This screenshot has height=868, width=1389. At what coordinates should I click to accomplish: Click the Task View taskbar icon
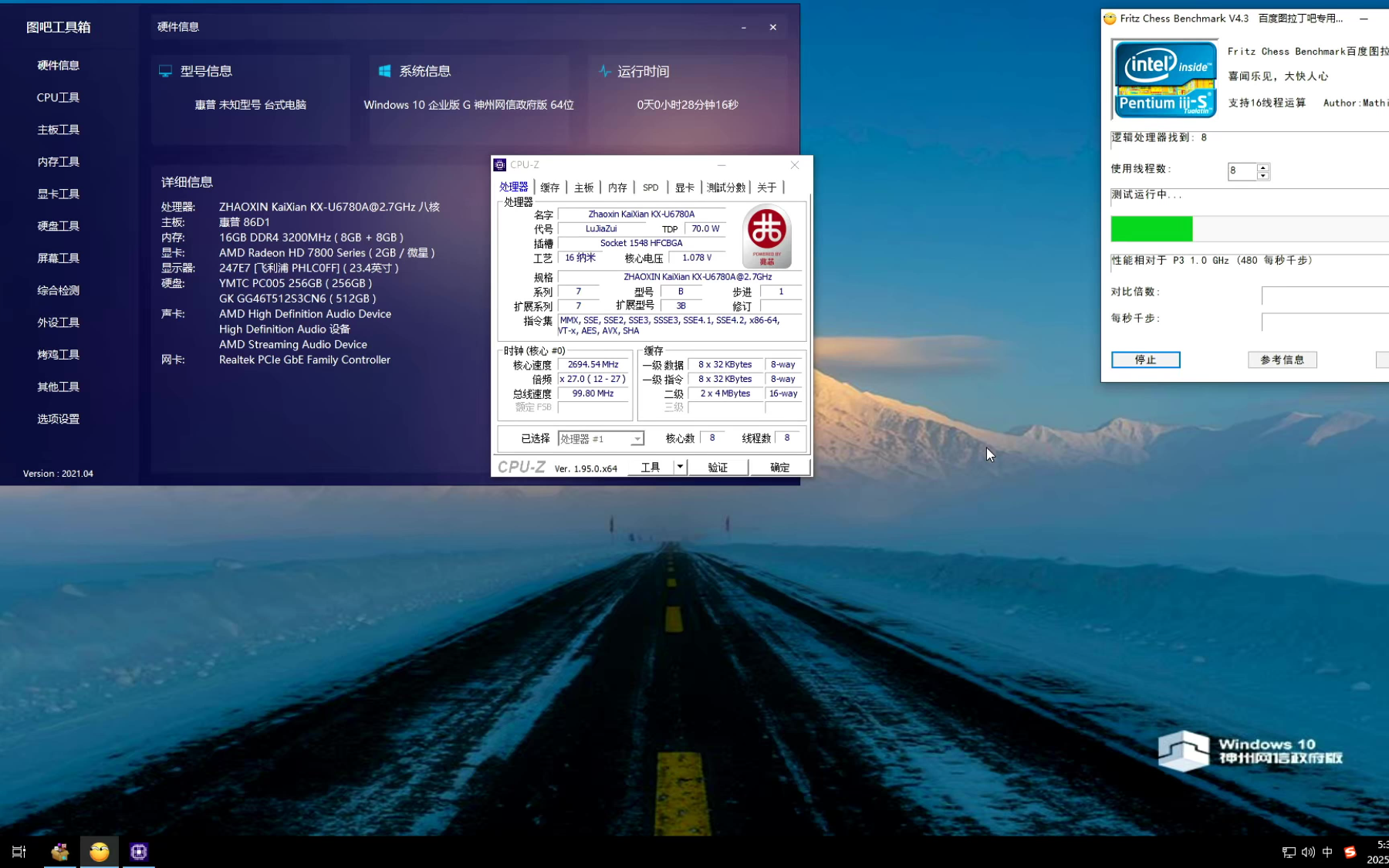click(x=19, y=852)
